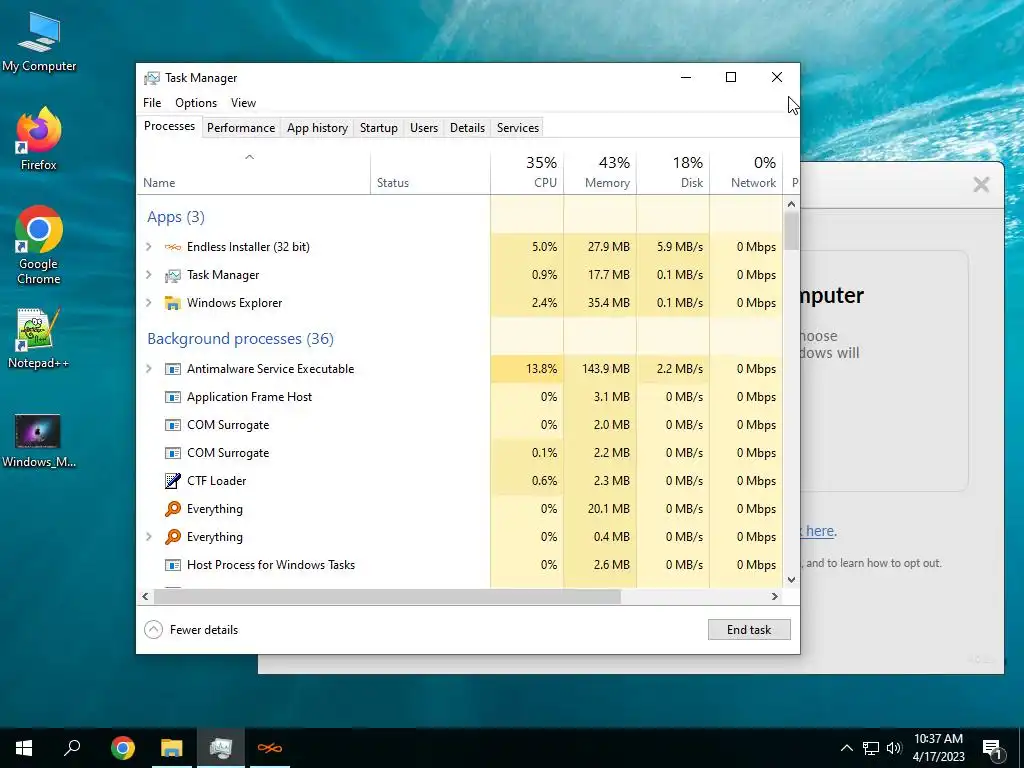Open the network icon in system tray
Image resolution: width=1024 pixels, height=768 pixels.
coord(871,748)
